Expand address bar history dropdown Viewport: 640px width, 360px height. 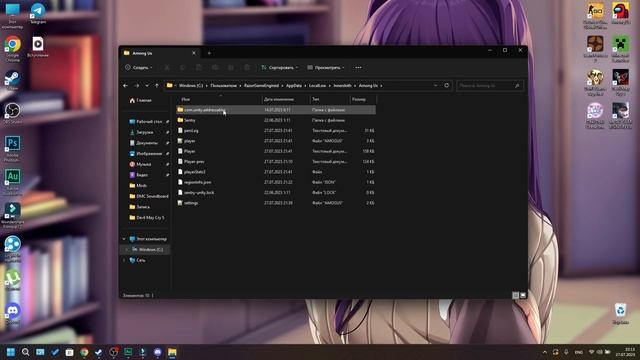click(x=436, y=86)
